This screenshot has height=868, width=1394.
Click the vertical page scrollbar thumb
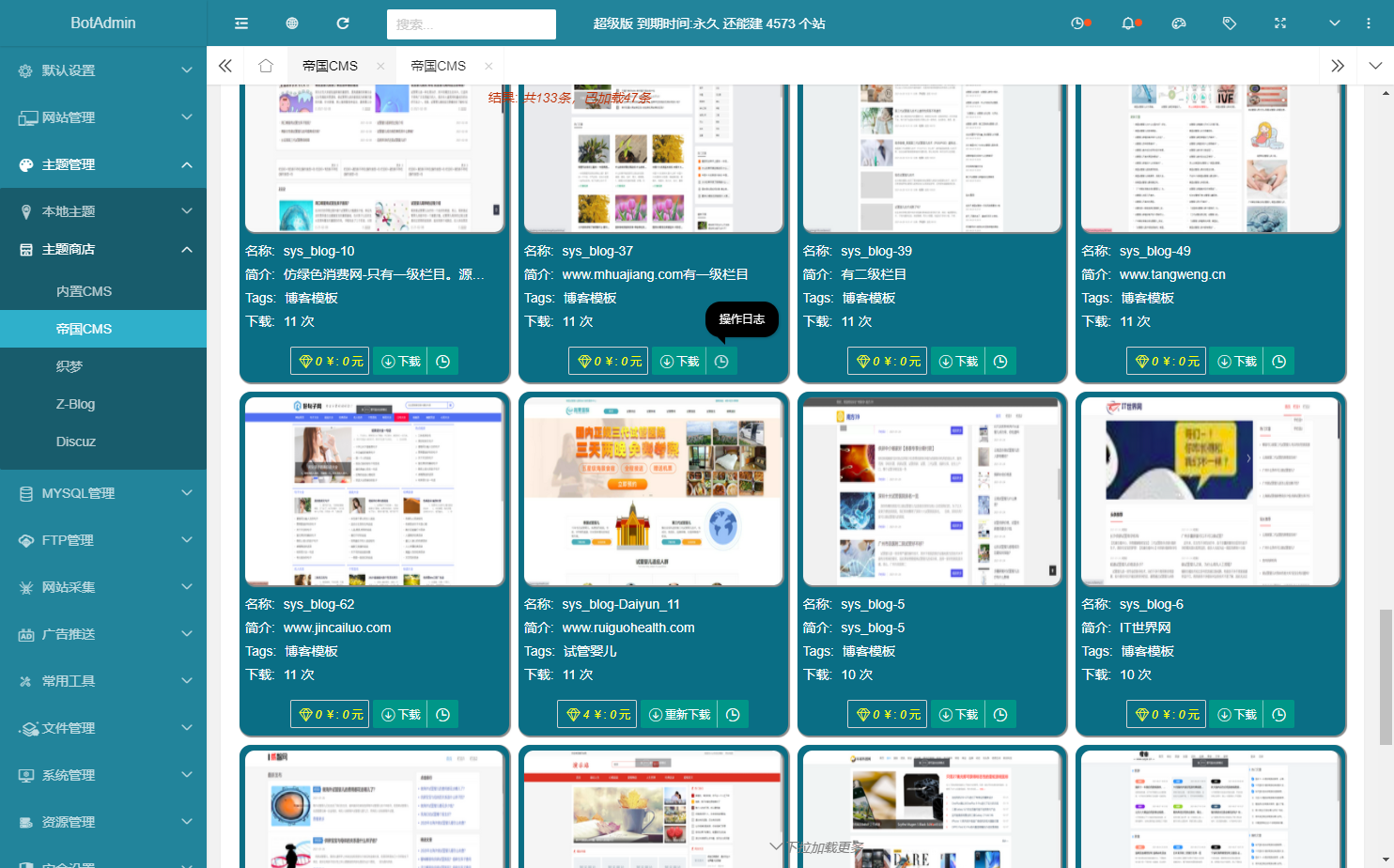(1386, 676)
